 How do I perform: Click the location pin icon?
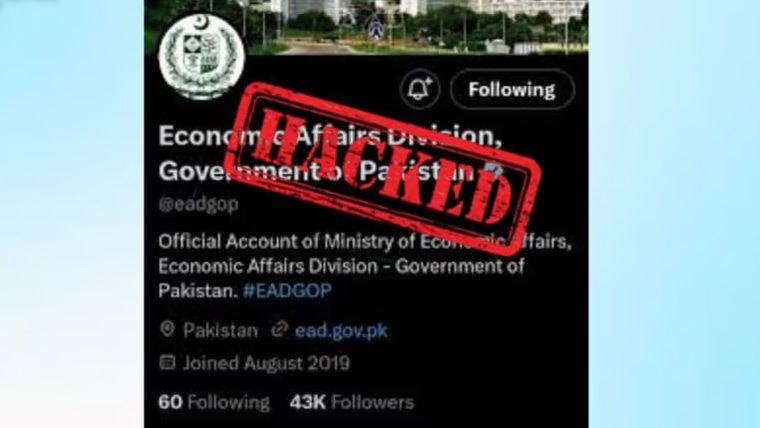pos(167,330)
